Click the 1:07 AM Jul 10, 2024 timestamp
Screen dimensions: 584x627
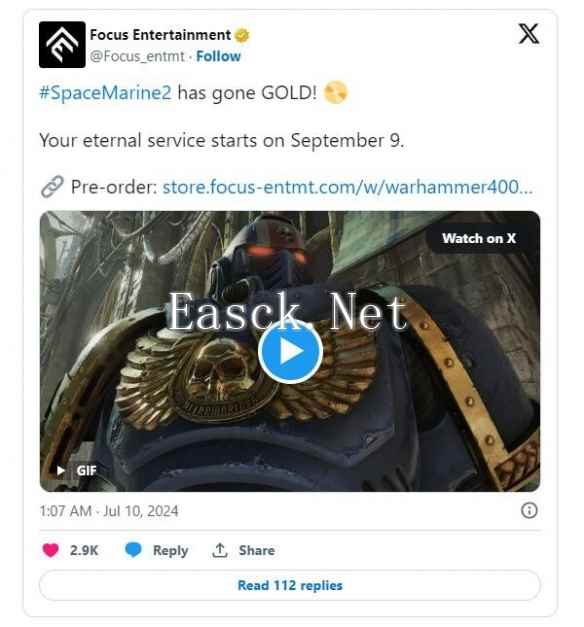pyautogui.click(x=109, y=511)
